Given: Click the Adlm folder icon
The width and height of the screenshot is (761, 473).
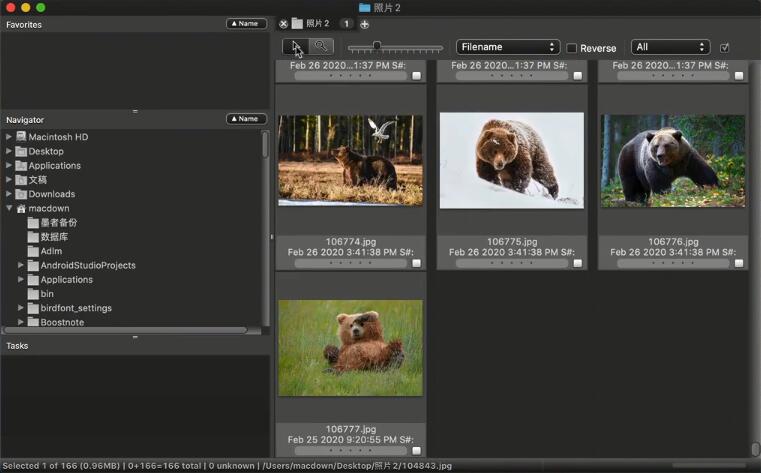Looking at the screenshot, I should (x=33, y=251).
